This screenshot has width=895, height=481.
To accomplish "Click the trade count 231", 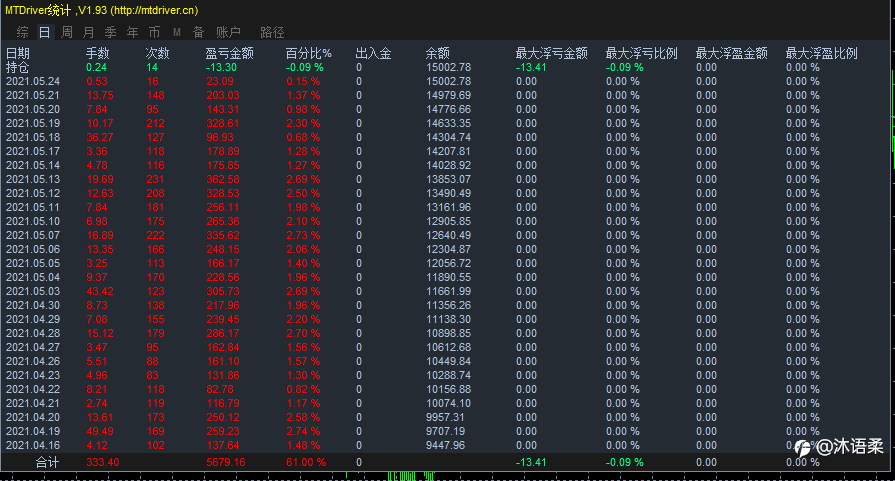I will tap(155, 179).
